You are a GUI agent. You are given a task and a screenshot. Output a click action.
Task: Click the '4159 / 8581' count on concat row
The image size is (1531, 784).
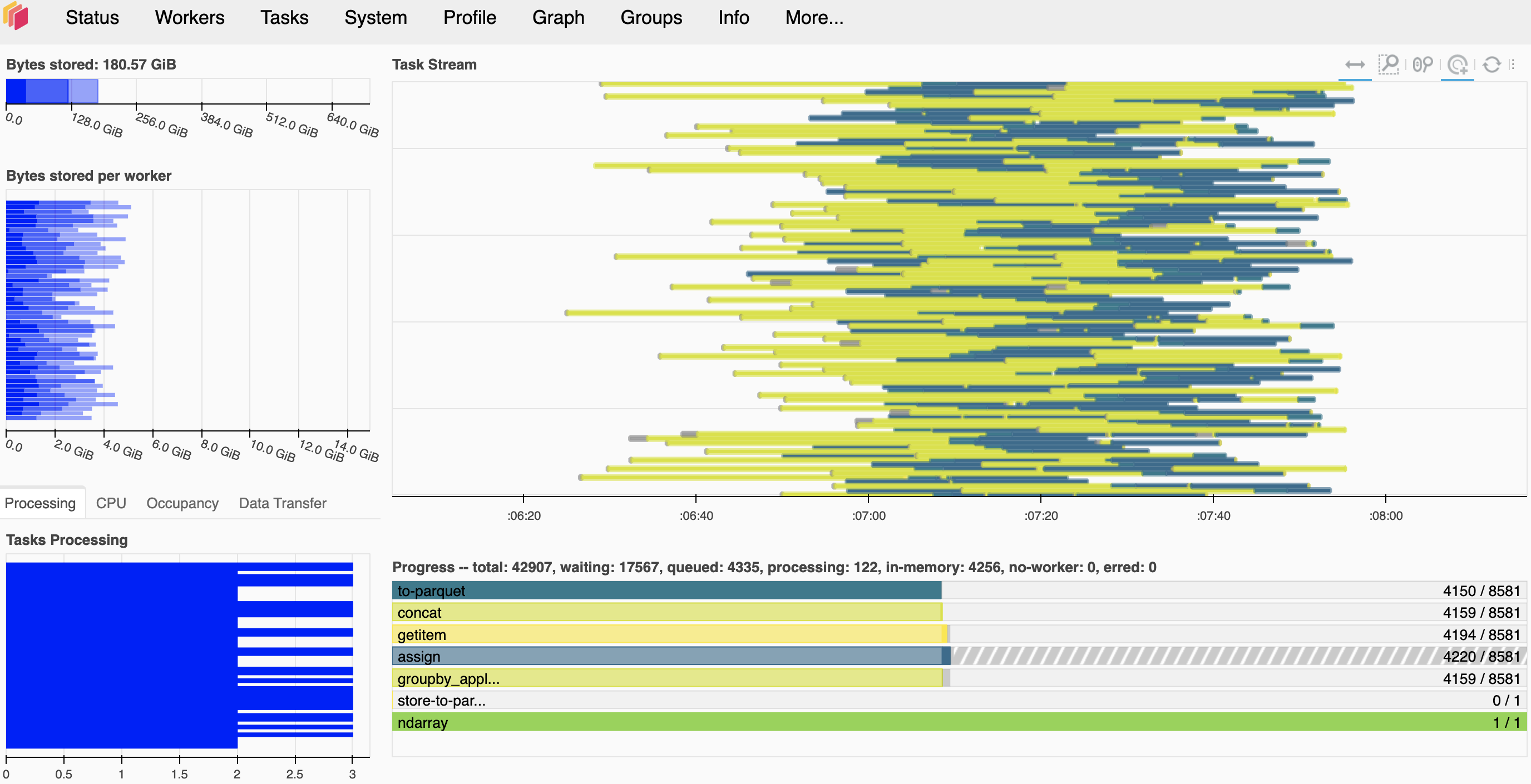click(1481, 613)
